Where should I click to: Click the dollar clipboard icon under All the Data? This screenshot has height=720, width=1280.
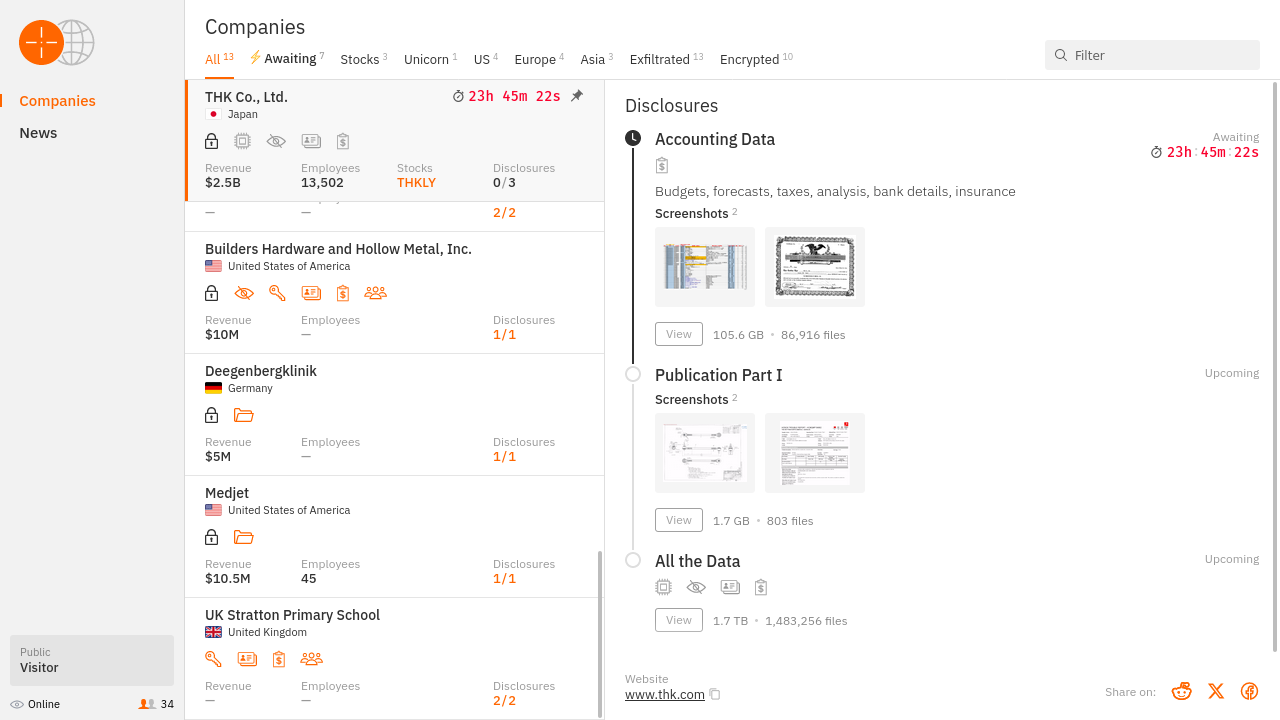click(761, 587)
